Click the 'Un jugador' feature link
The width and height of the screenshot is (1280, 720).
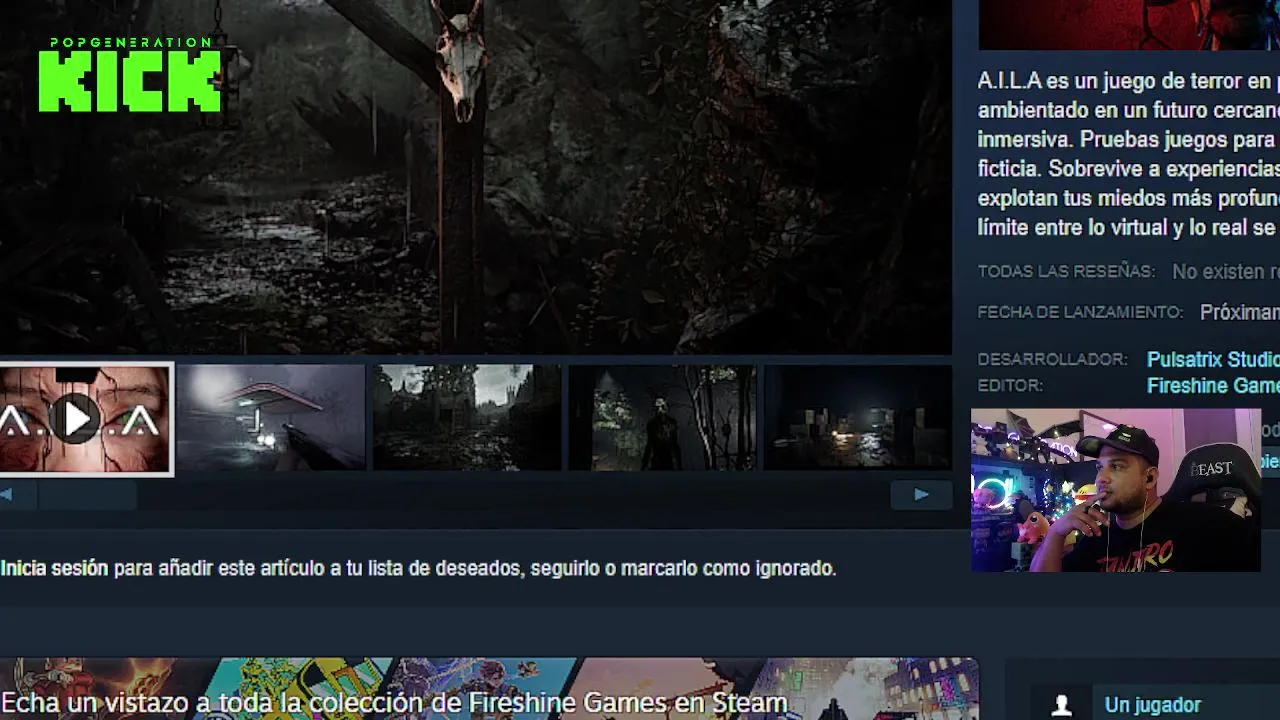[x=1152, y=705]
